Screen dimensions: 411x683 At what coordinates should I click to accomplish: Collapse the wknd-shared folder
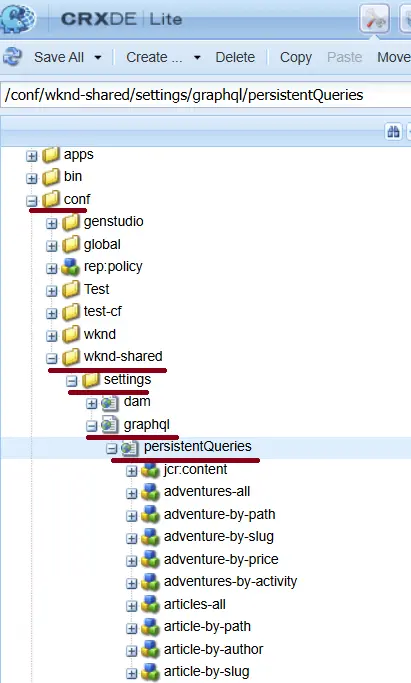tap(51, 358)
